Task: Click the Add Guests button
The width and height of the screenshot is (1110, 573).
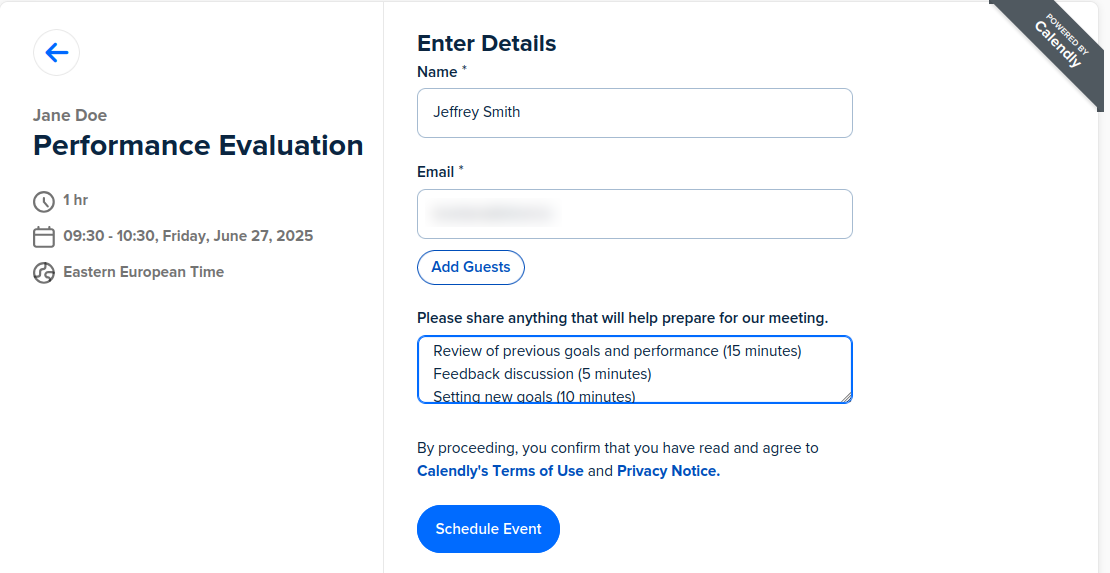Action: [471, 267]
